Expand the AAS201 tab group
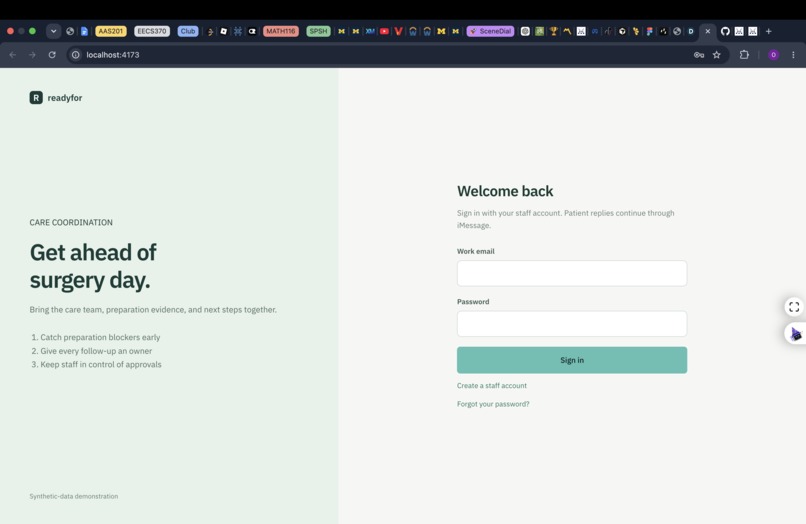The image size is (806, 524). click(111, 31)
